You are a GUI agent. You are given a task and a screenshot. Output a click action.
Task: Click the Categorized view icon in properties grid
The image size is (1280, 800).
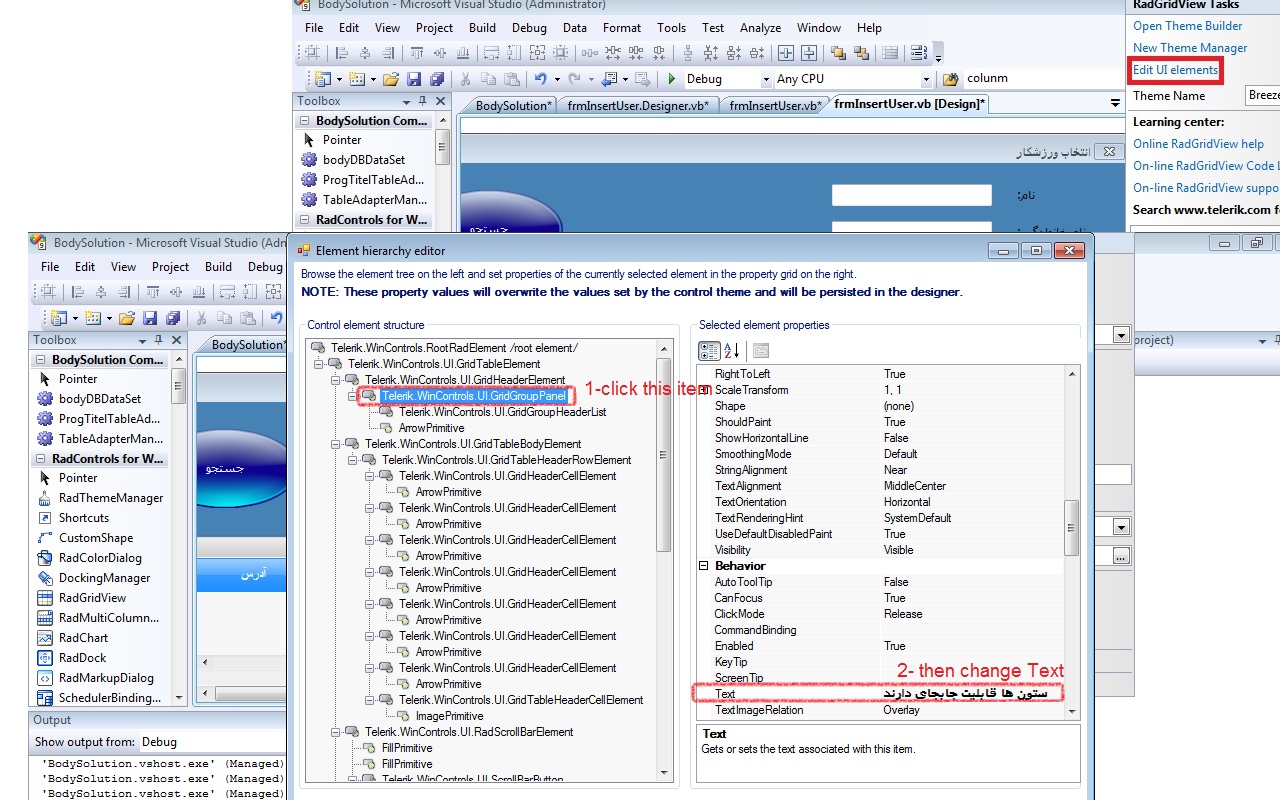tap(709, 350)
